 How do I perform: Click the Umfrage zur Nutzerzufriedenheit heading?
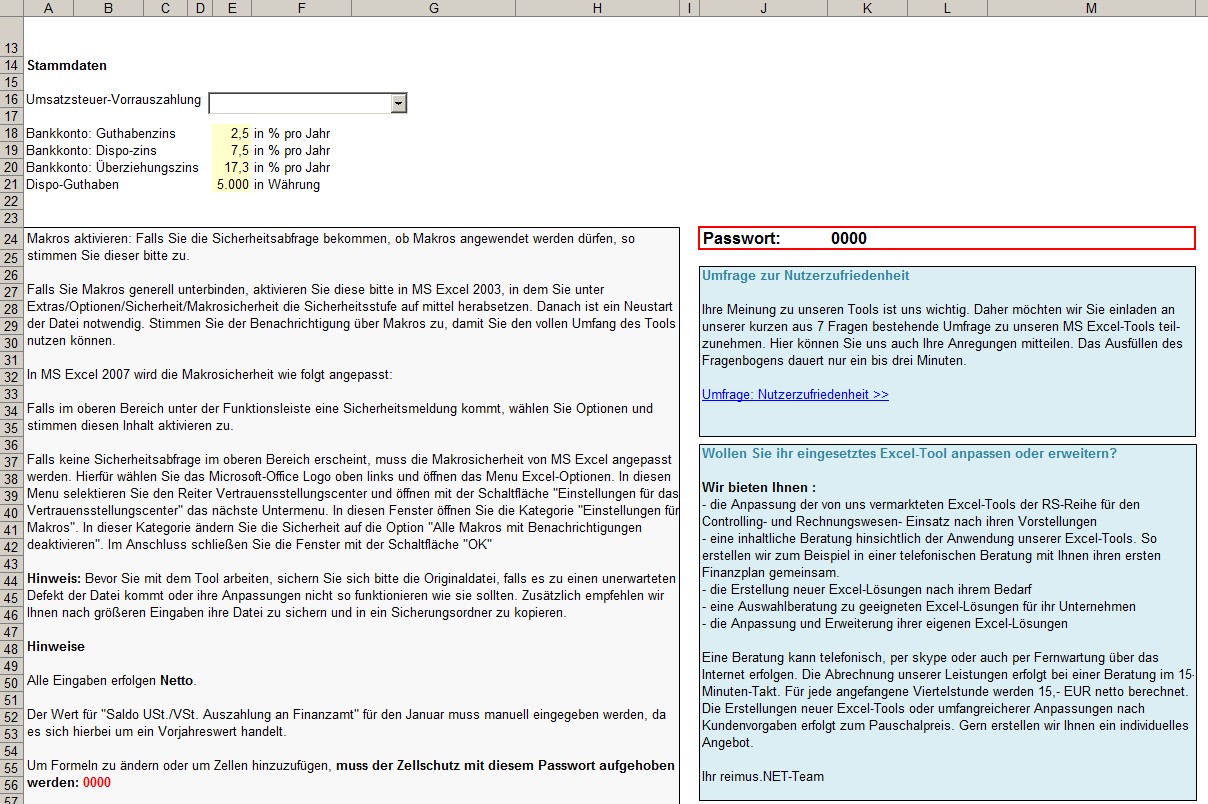pos(805,276)
